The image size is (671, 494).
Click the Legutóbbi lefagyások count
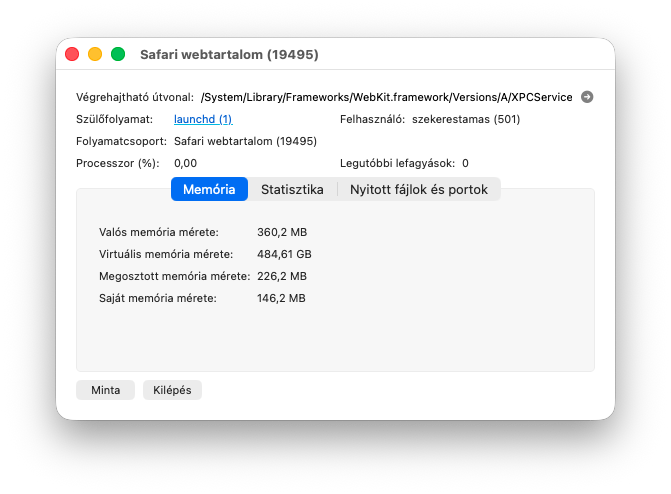click(x=465, y=163)
